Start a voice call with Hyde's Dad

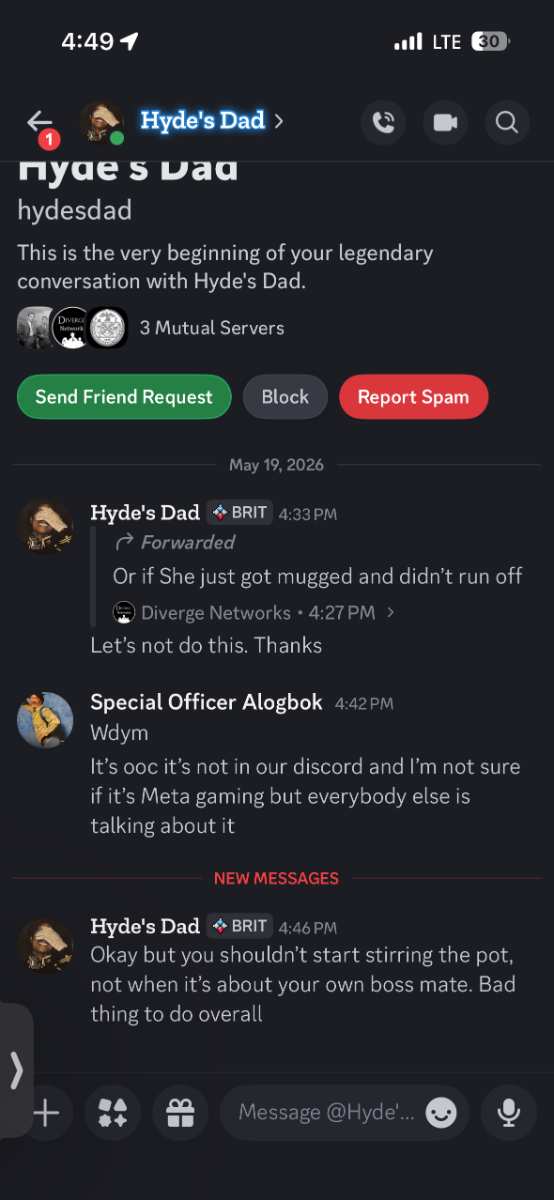[x=383, y=122]
